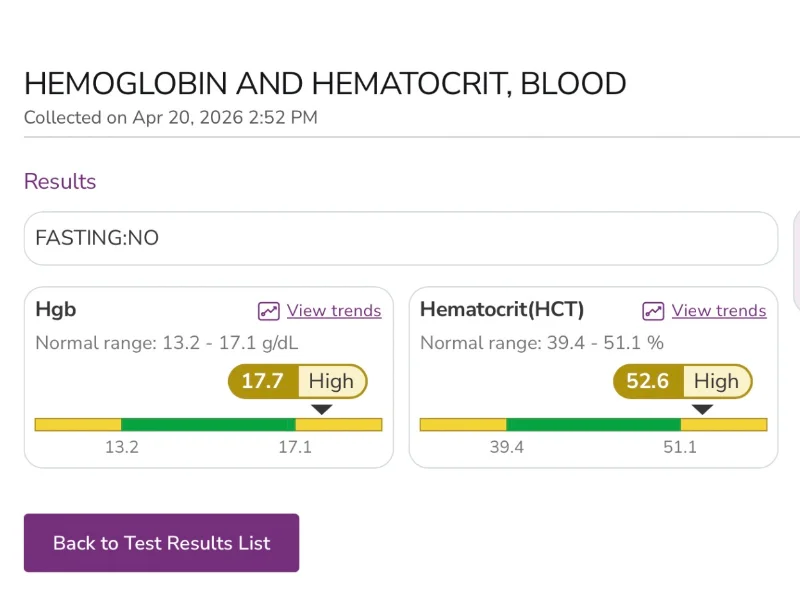Click the Hematocrit marker triangle above the bar
The height and width of the screenshot is (598, 800).
(x=702, y=409)
